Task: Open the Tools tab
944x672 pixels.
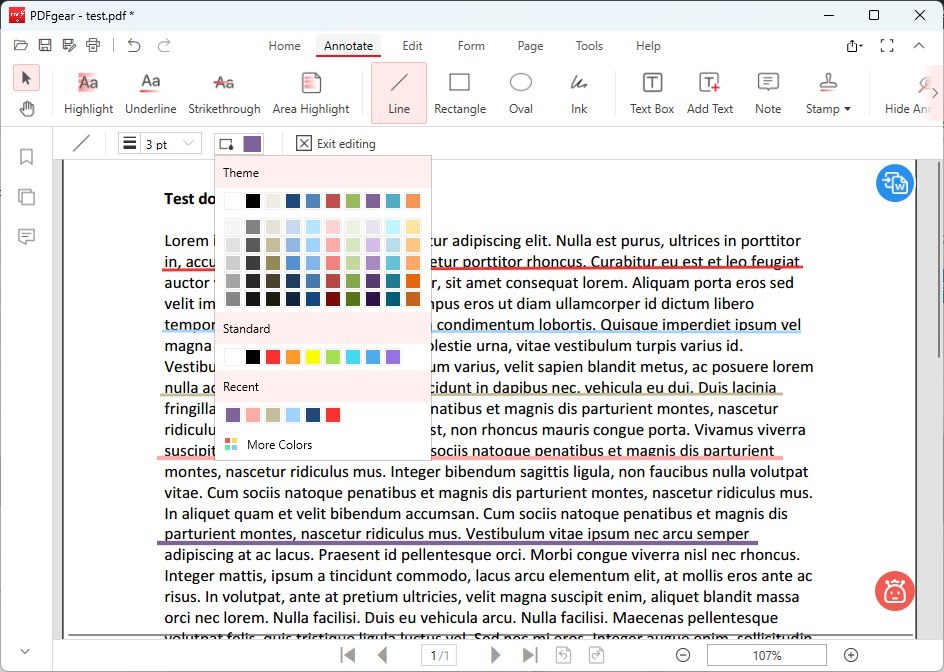Action: (x=589, y=46)
